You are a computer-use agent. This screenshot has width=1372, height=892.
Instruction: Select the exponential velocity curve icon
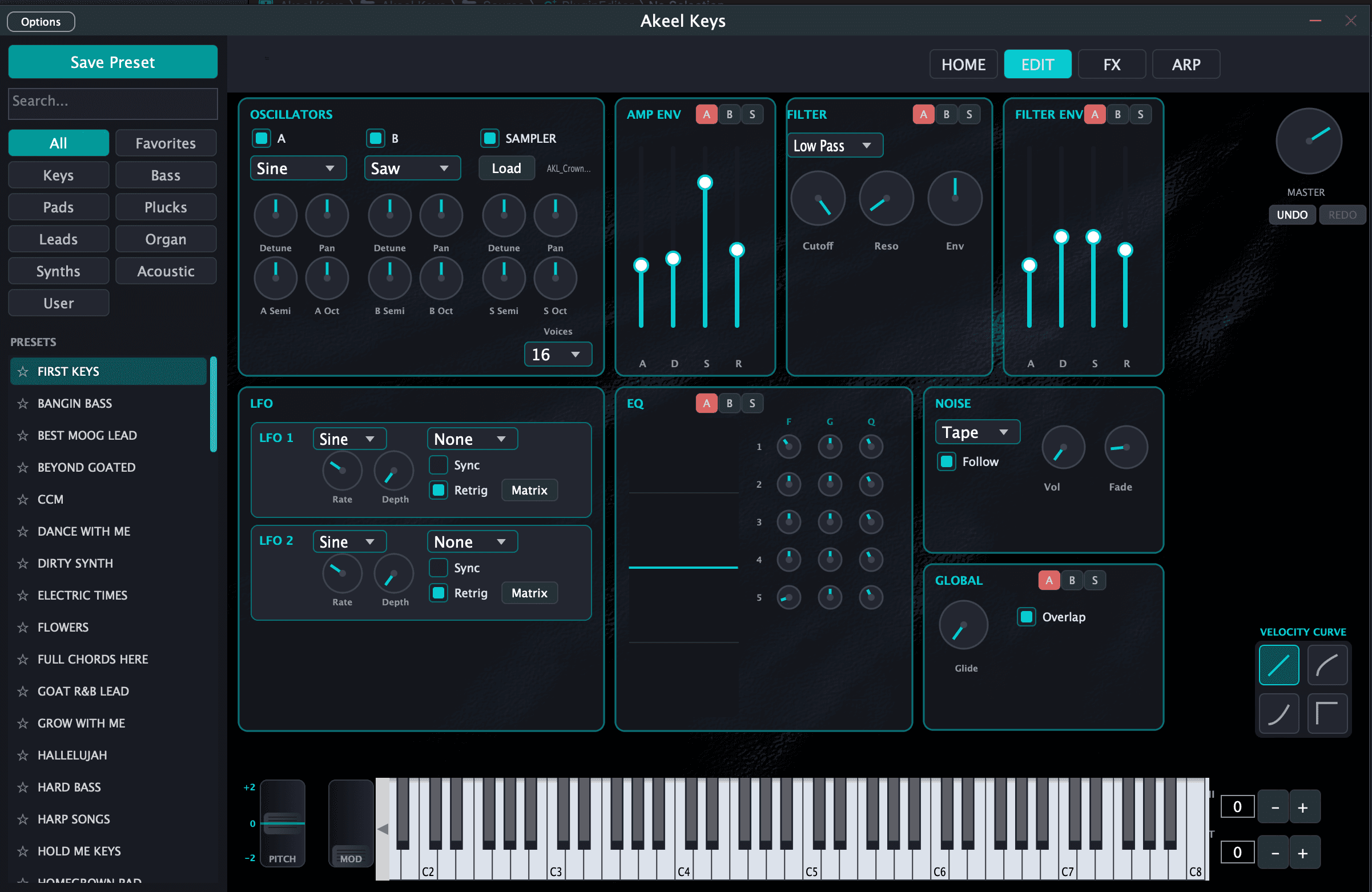point(1278,713)
